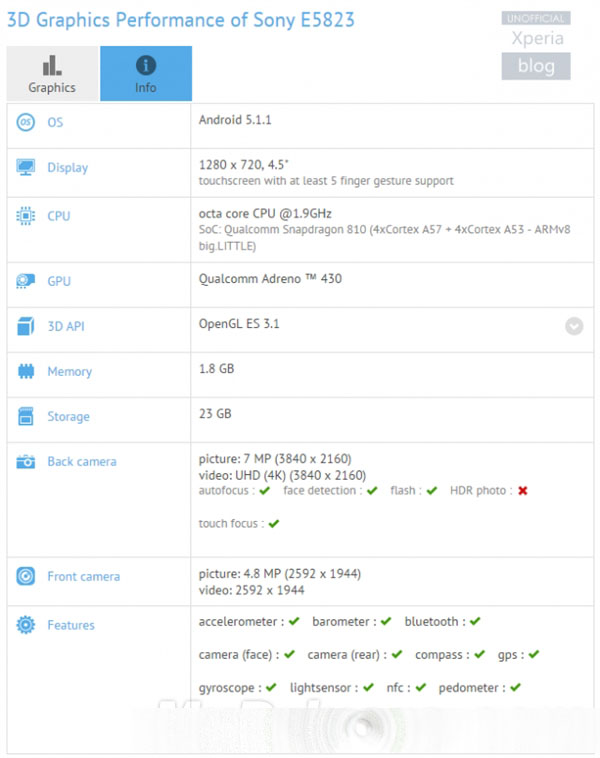This screenshot has width=600, height=758.
Task: Click the HDR photo red cross
Action: [523, 491]
